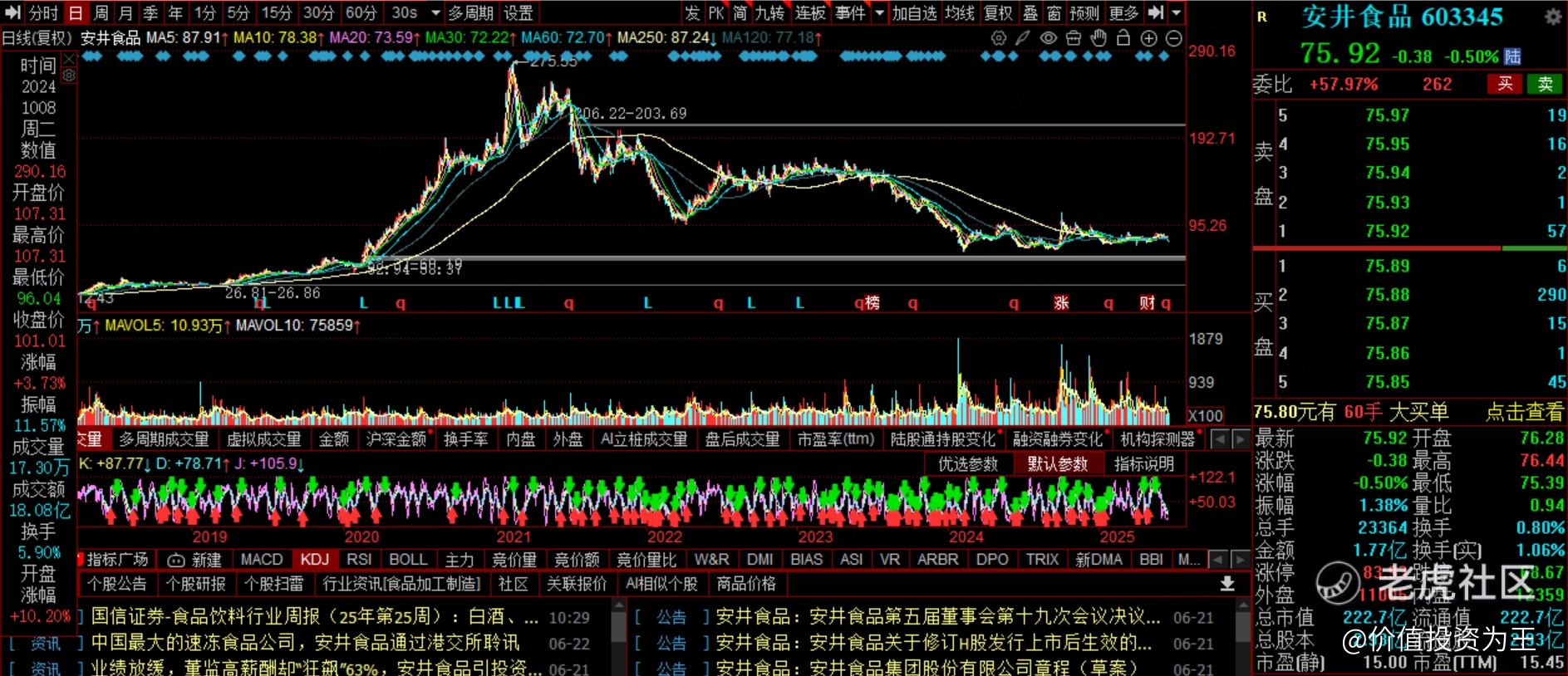
Task: Switch to the 60分 period
Action: (x=361, y=12)
